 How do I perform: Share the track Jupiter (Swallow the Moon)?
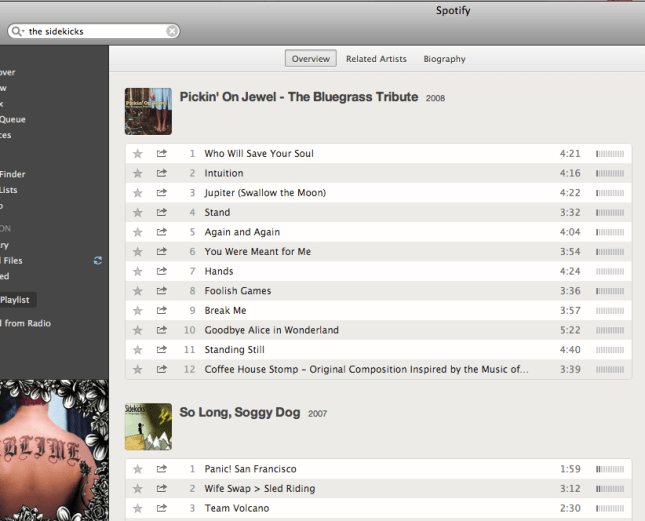pos(162,192)
